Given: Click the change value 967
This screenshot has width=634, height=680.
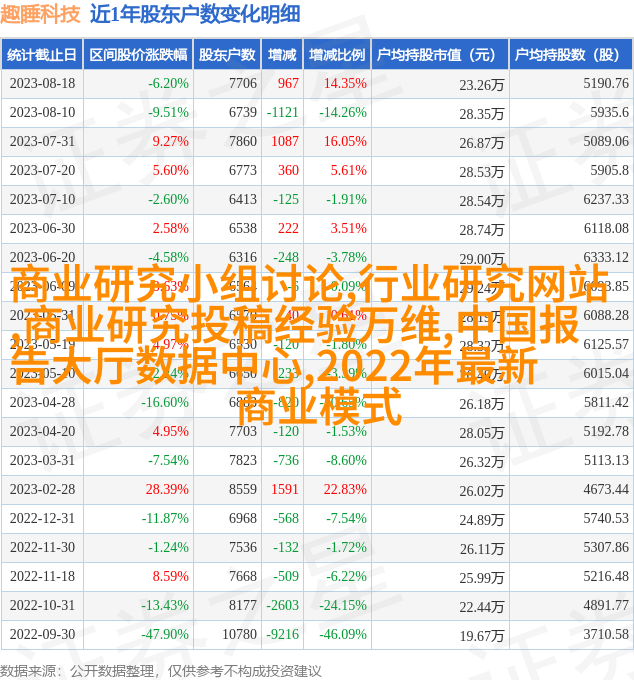Looking at the screenshot, I should [288, 83].
